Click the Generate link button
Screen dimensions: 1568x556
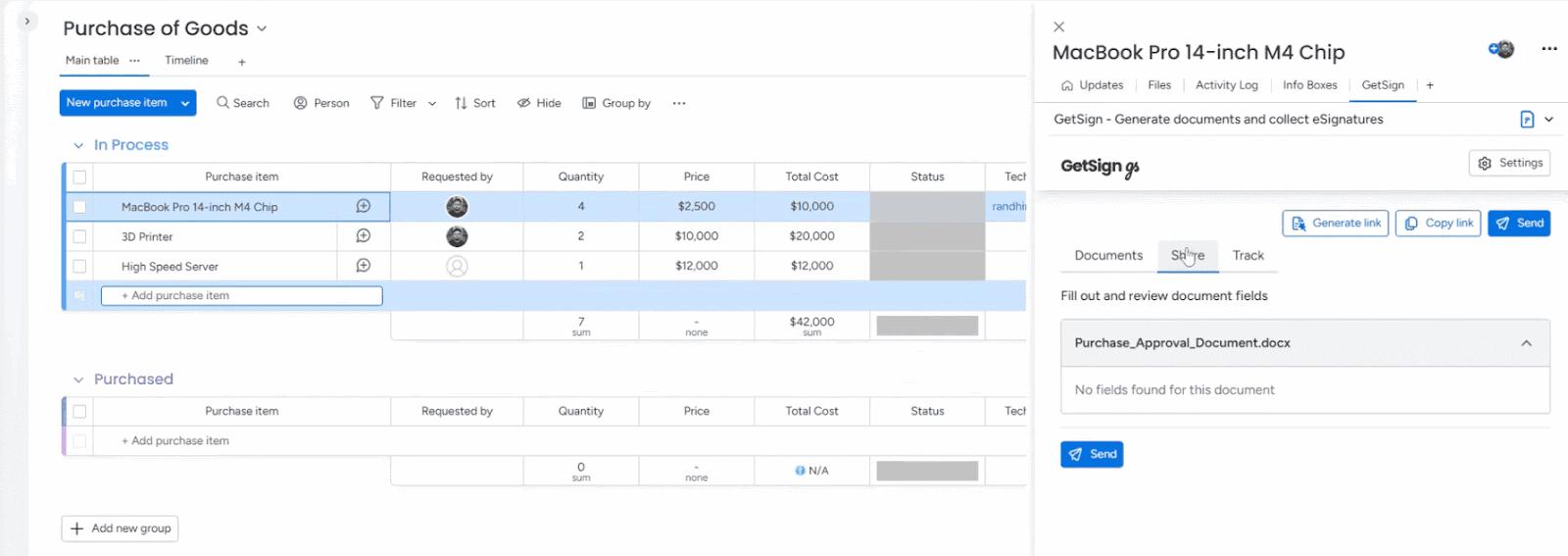point(1335,224)
